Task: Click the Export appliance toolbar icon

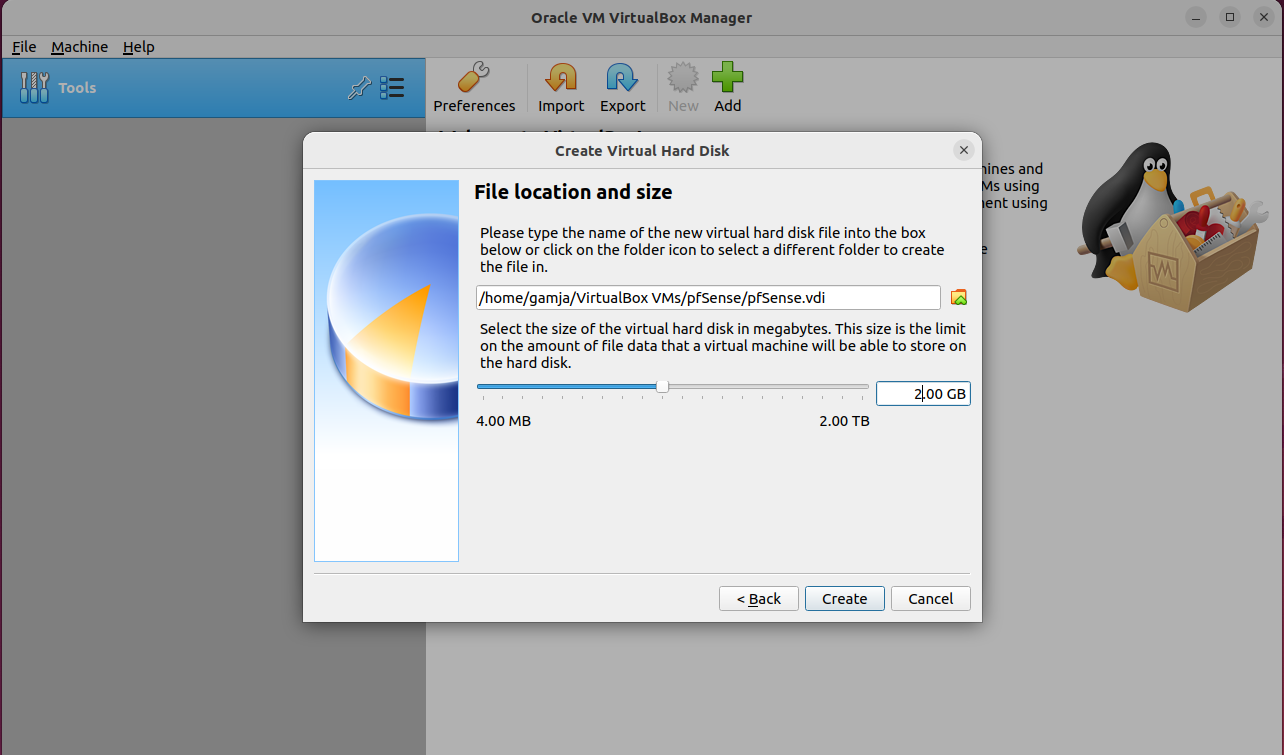Action: [x=622, y=88]
